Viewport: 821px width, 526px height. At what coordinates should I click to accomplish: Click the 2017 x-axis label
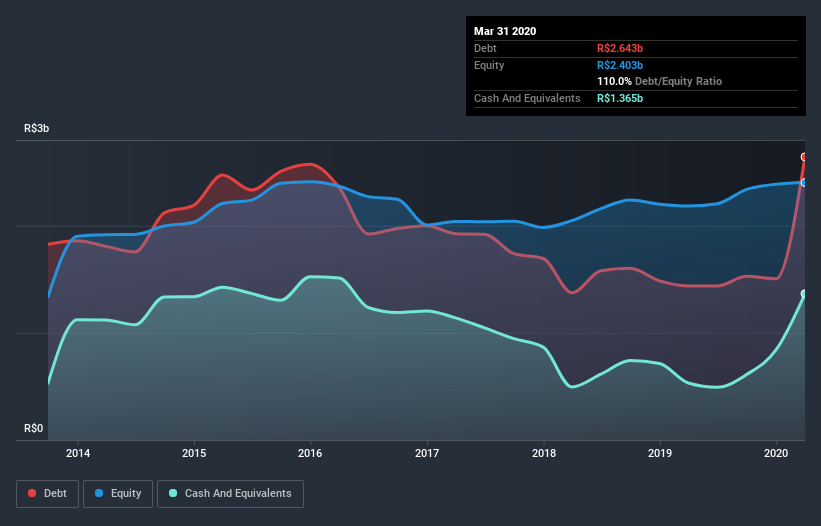[427, 453]
